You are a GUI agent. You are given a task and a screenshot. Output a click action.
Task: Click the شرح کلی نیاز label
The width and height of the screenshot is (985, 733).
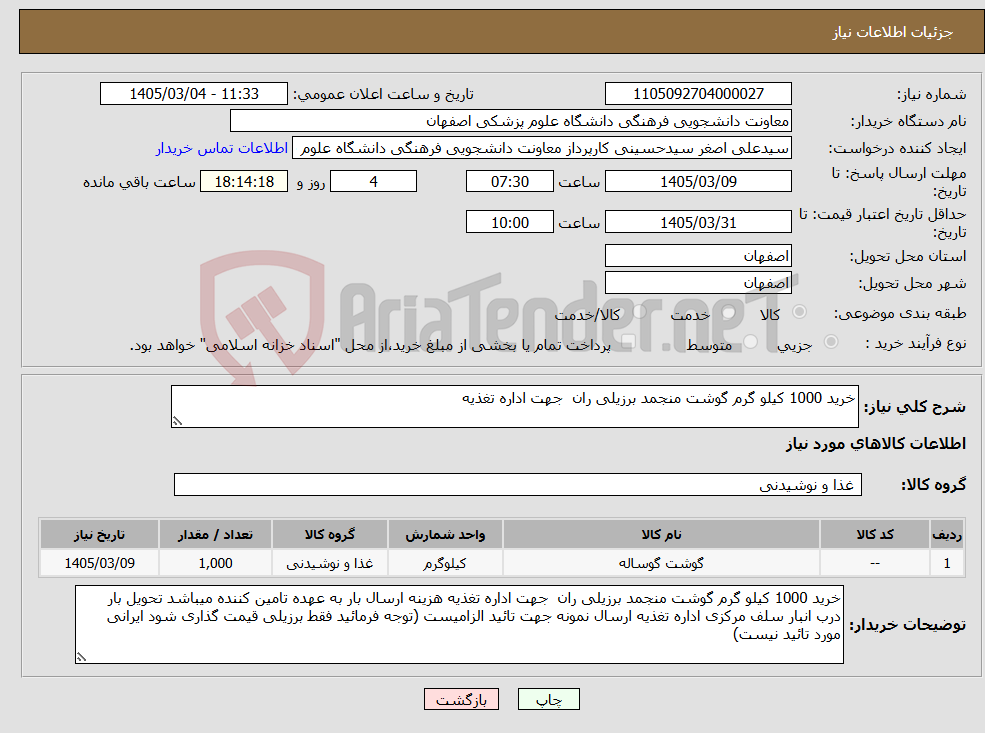(x=915, y=407)
